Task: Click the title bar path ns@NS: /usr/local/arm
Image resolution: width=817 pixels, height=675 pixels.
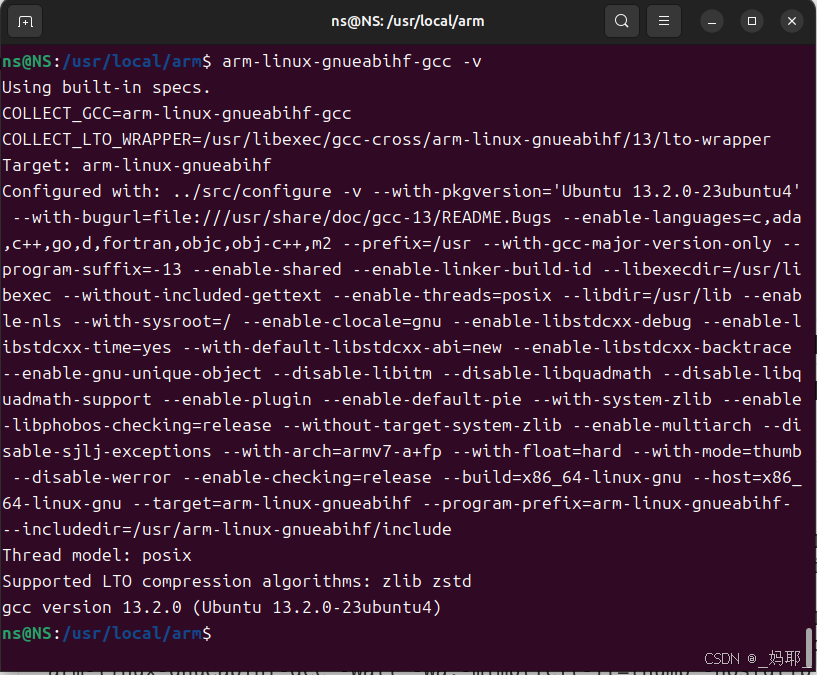Action: point(407,20)
